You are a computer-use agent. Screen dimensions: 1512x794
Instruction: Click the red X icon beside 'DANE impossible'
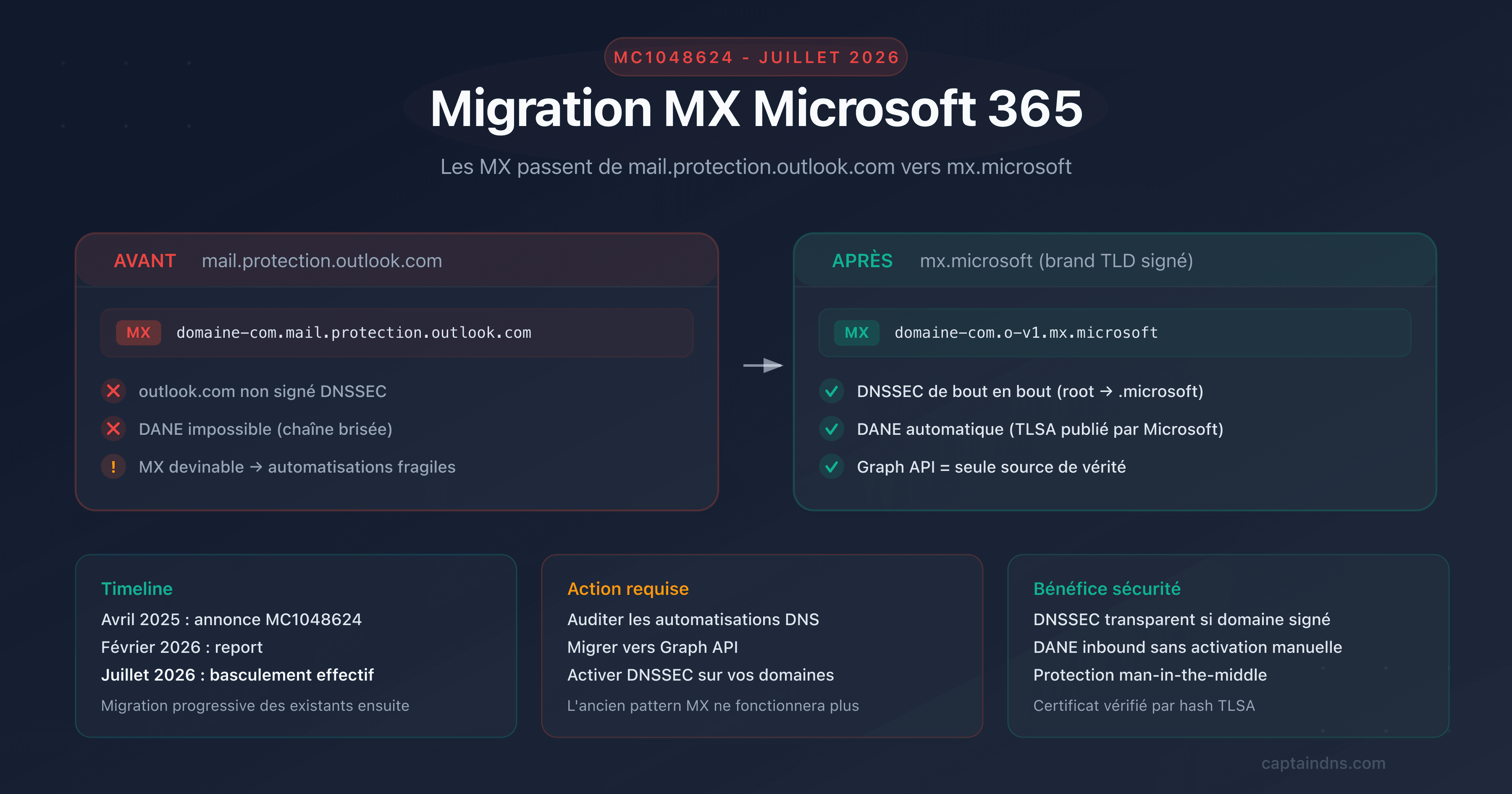tap(113, 429)
